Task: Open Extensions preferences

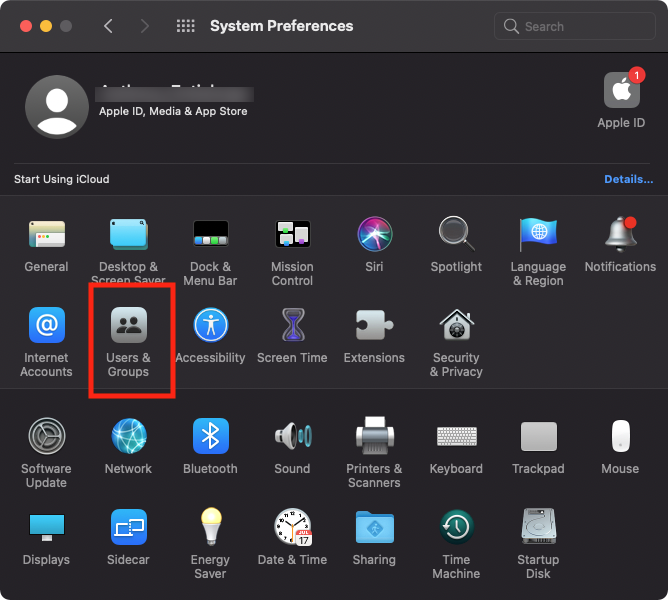Action: coord(374,325)
